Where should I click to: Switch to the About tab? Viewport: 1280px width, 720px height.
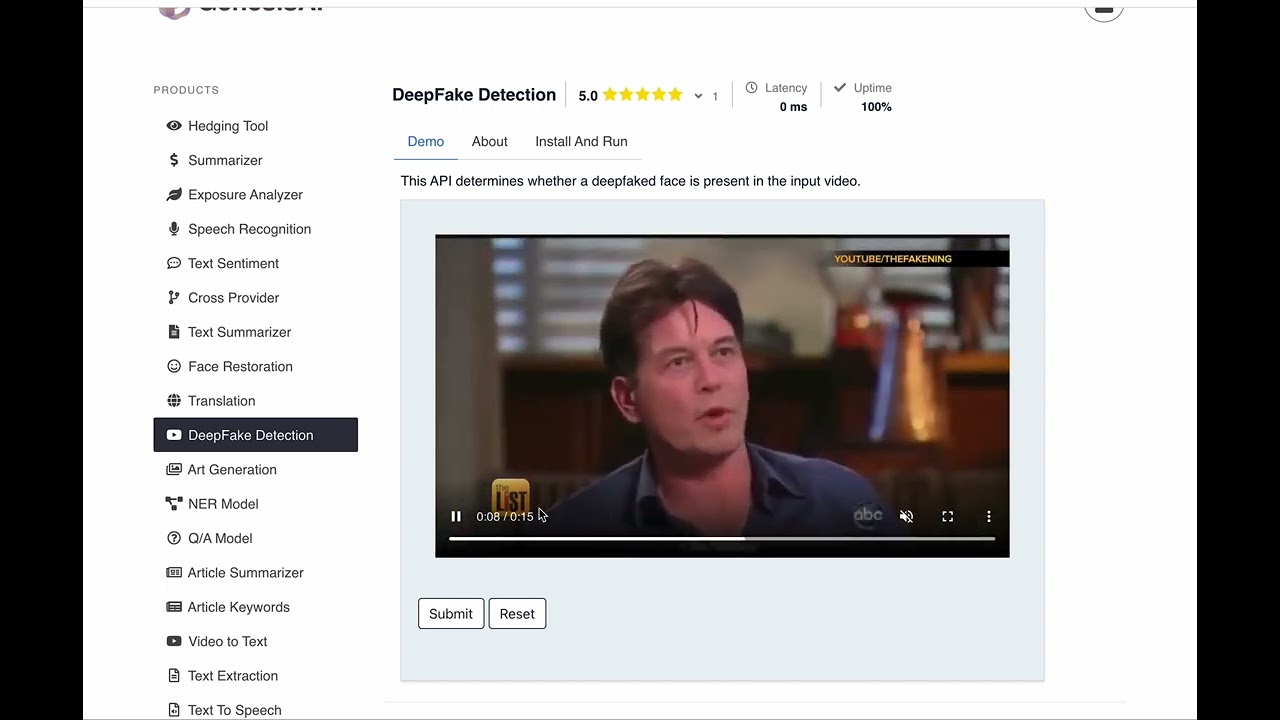pos(490,142)
